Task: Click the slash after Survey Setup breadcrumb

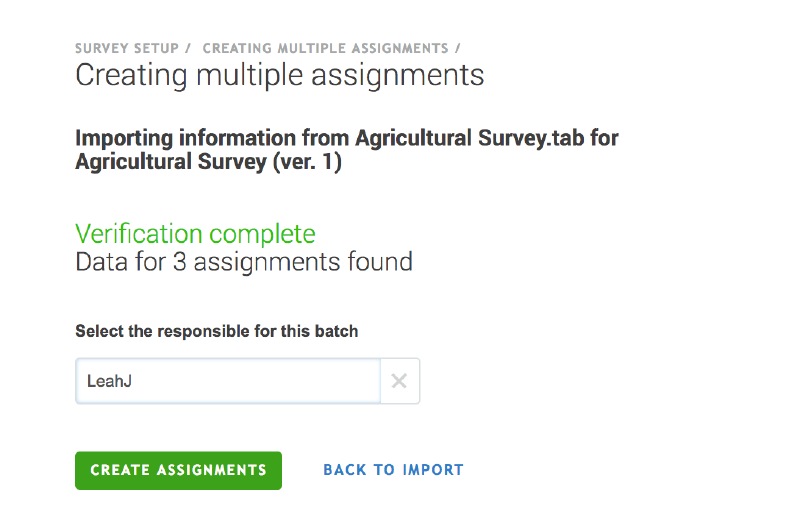Action: click(188, 48)
